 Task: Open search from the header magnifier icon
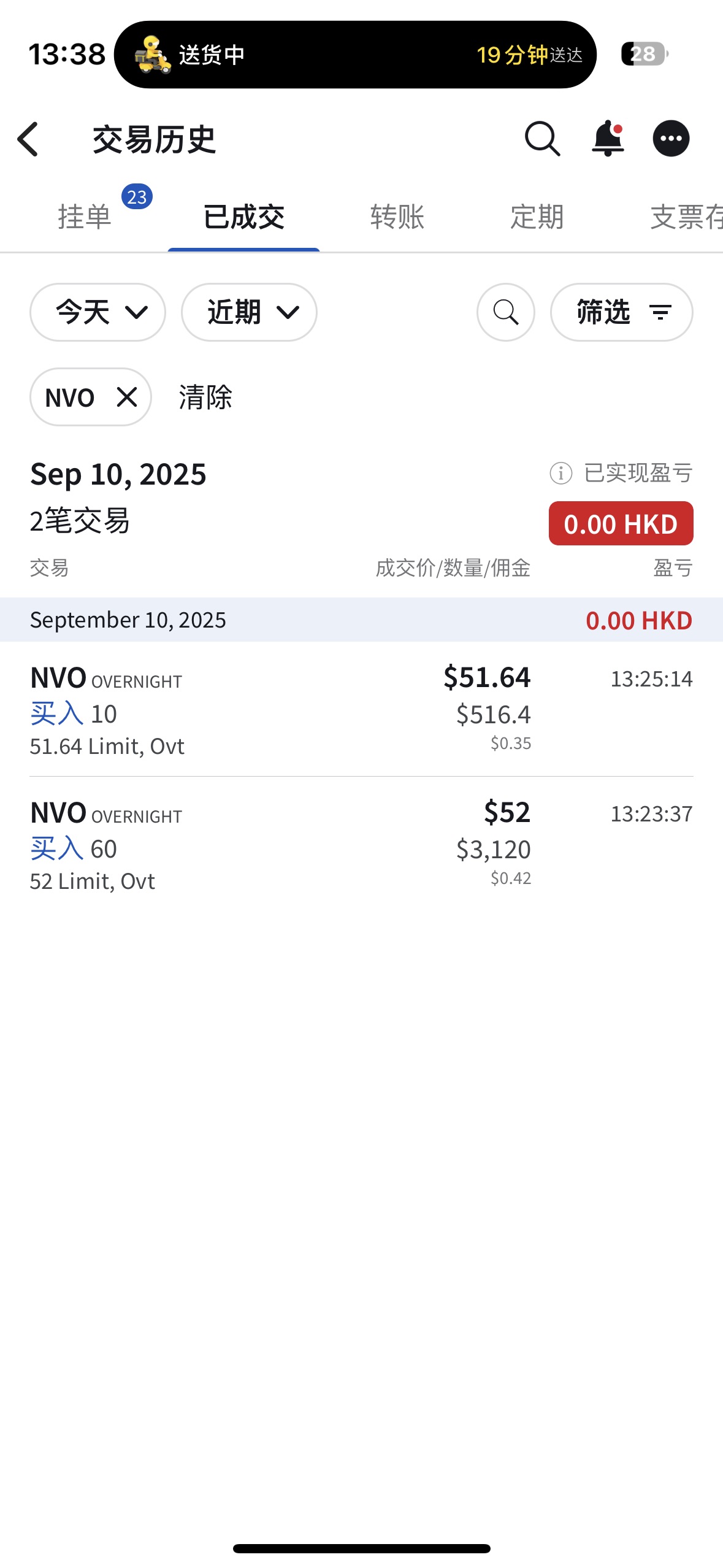click(x=542, y=139)
